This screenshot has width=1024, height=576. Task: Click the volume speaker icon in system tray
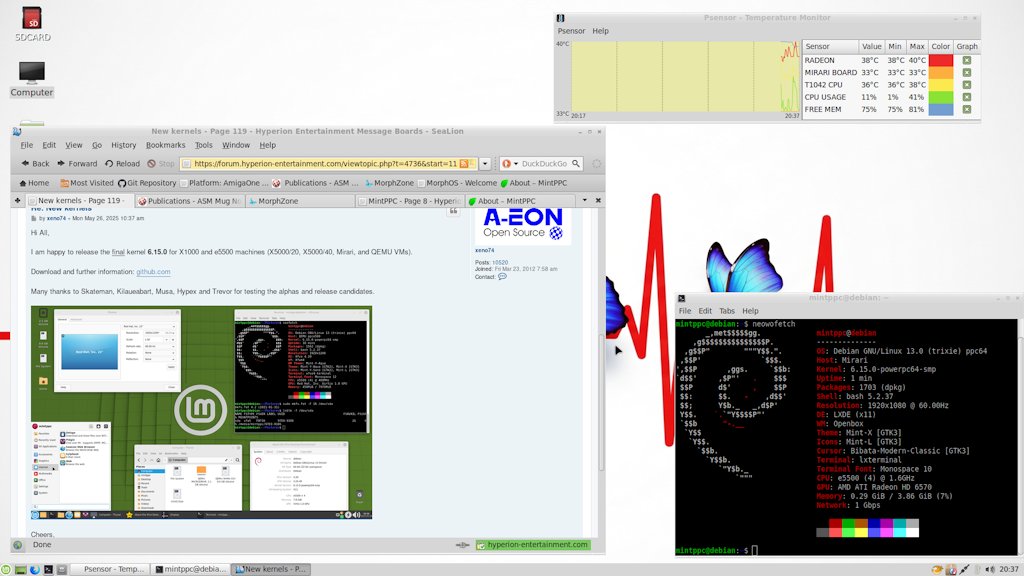coord(990,569)
